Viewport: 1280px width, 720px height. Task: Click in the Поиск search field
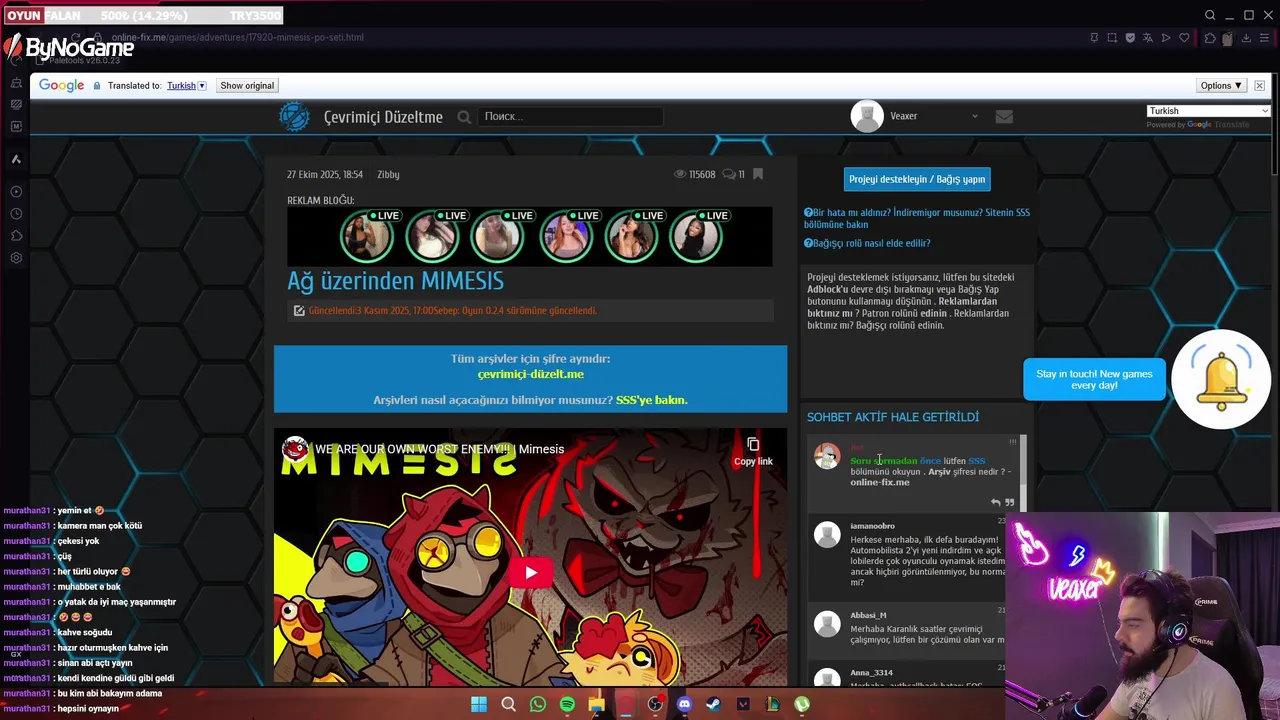(570, 117)
